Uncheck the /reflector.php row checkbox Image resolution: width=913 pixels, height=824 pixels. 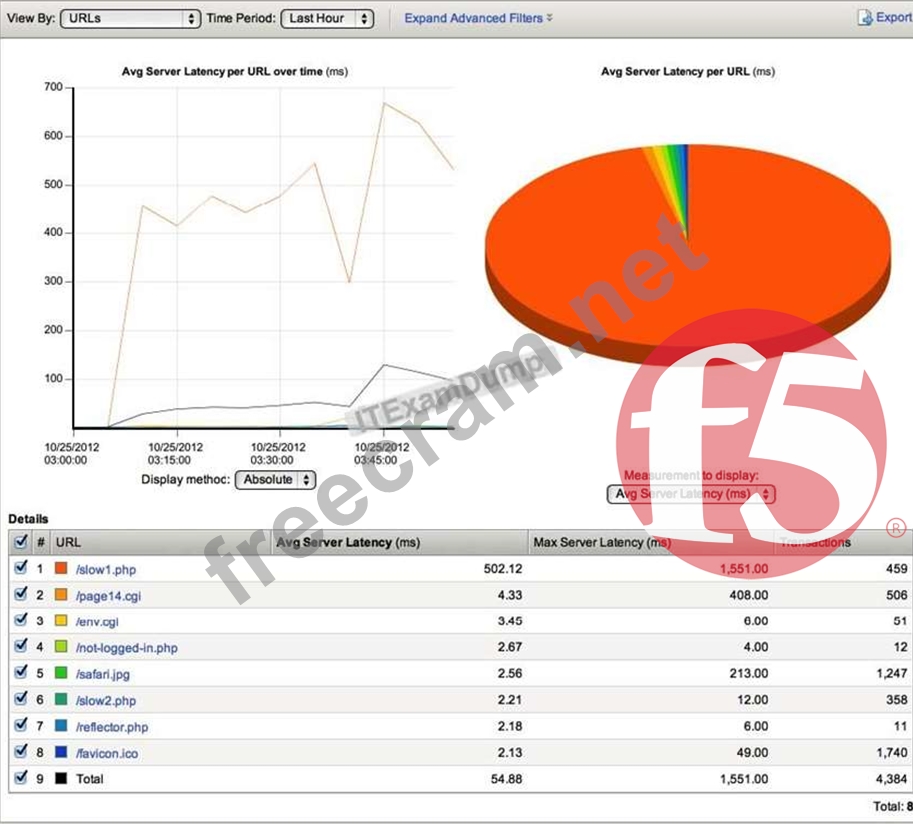pos(20,726)
